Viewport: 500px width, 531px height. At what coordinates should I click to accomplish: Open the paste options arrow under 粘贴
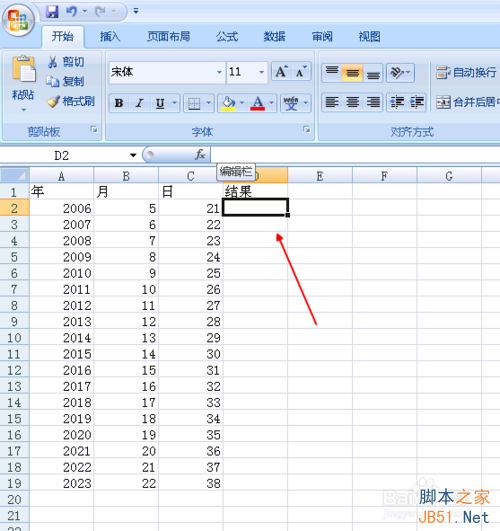click(23, 110)
